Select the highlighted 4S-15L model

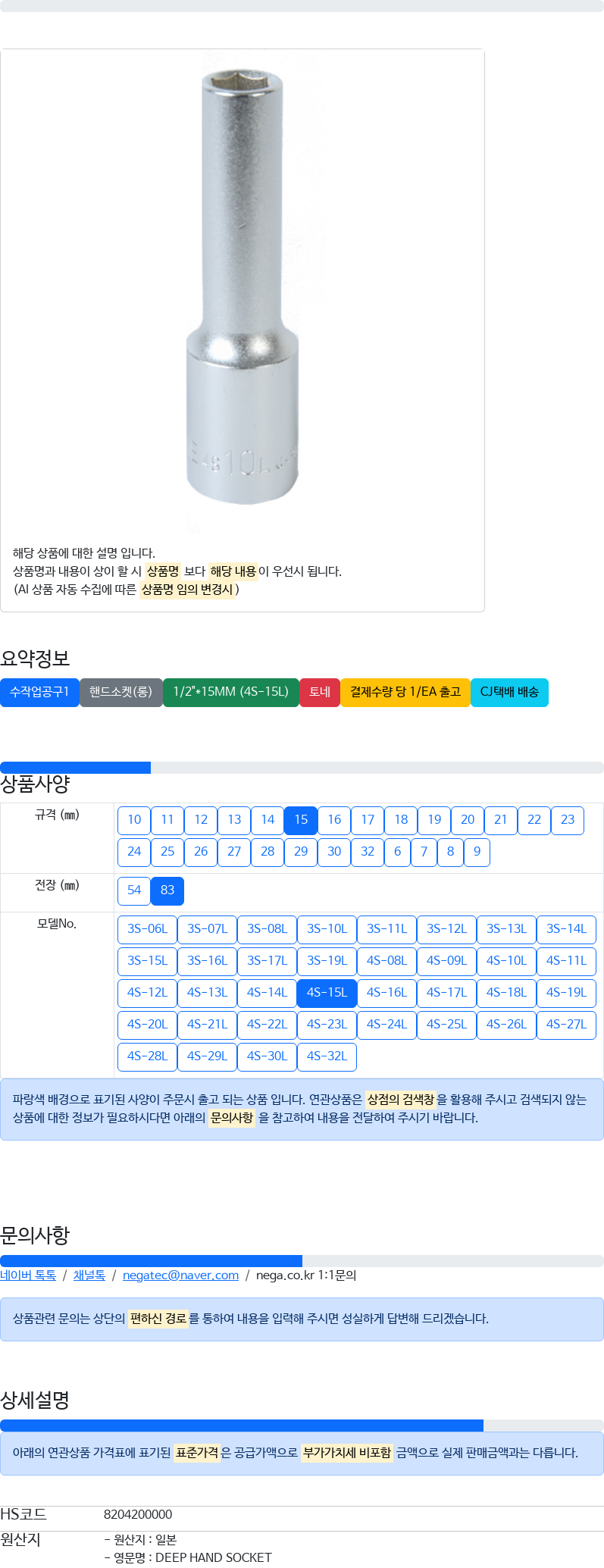click(327, 993)
